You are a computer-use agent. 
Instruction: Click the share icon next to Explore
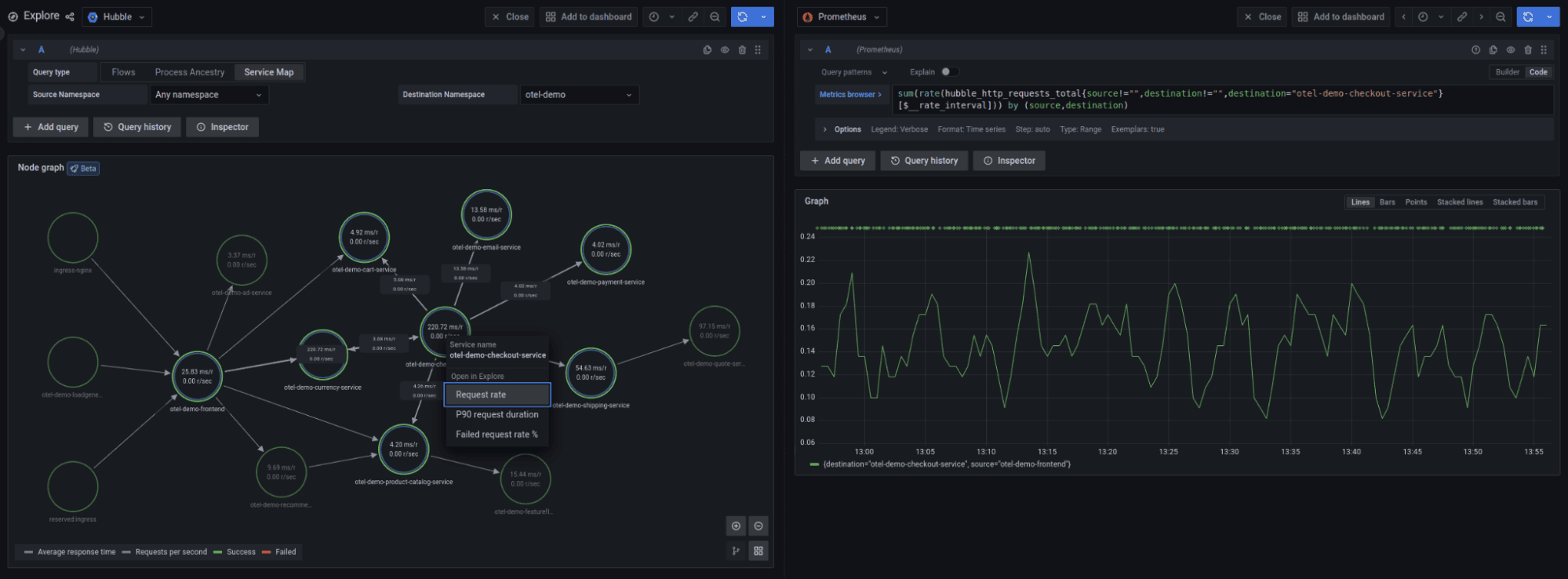70,16
